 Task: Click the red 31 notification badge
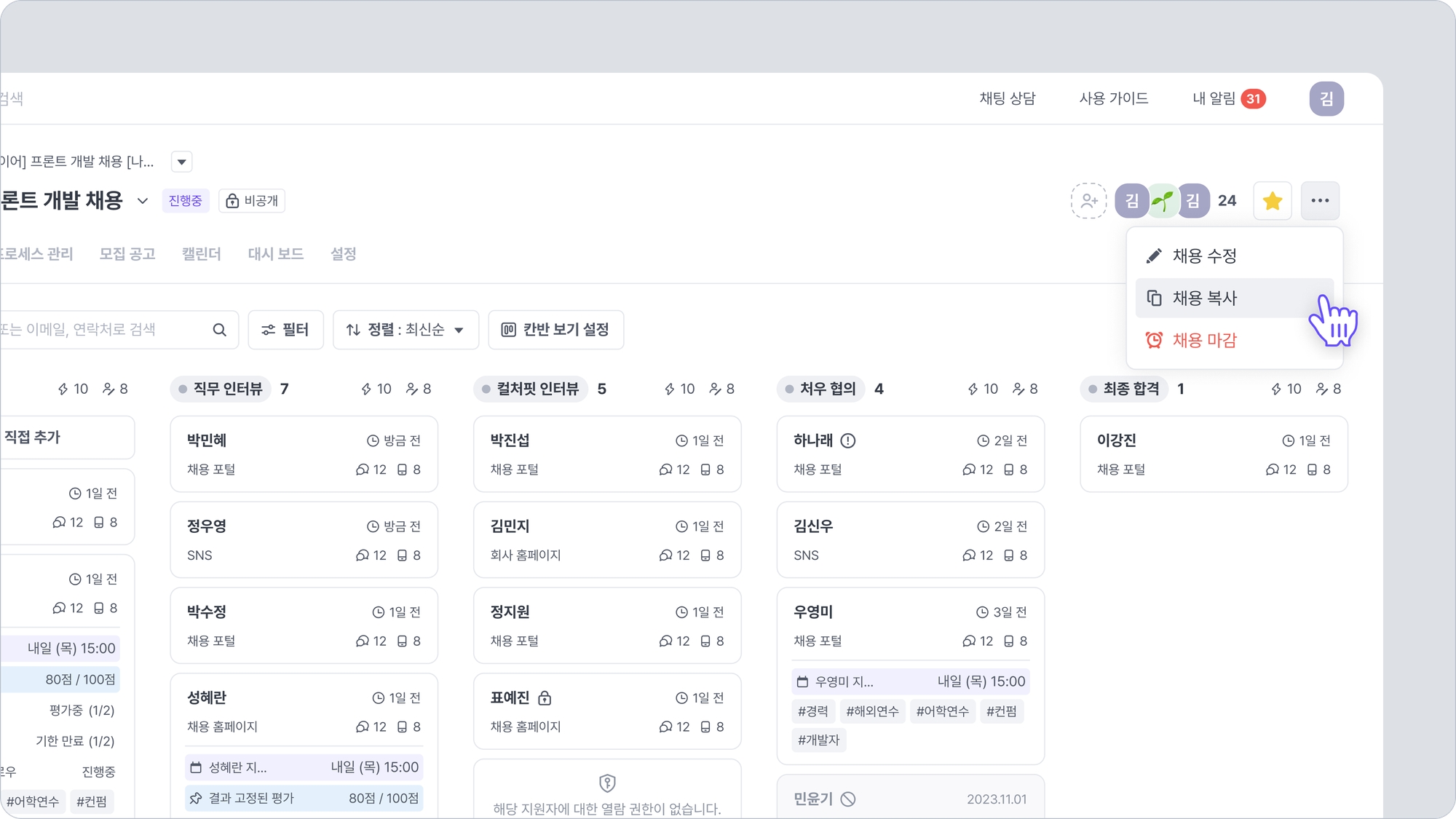coord(1254,98)
